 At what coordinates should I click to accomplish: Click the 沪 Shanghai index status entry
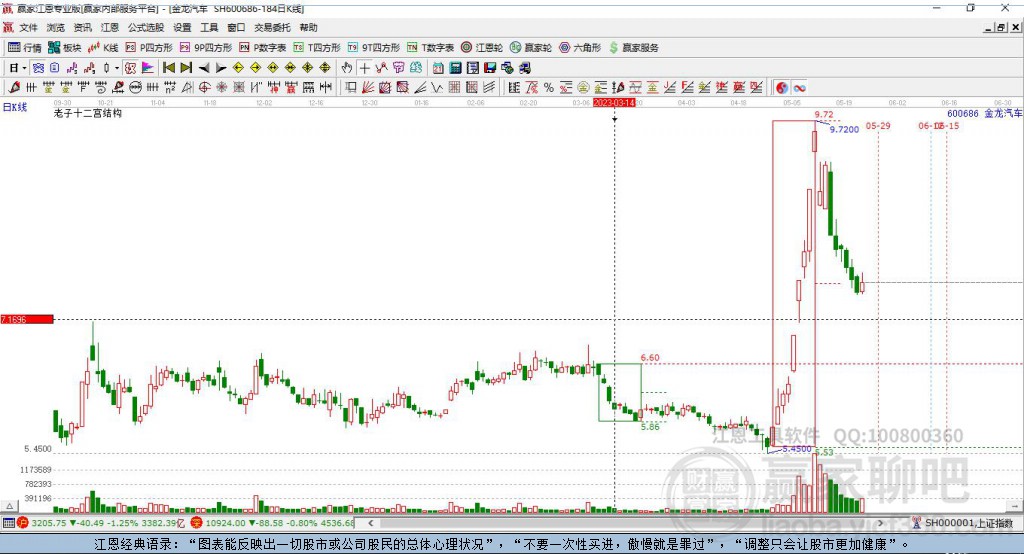point(102,523)
